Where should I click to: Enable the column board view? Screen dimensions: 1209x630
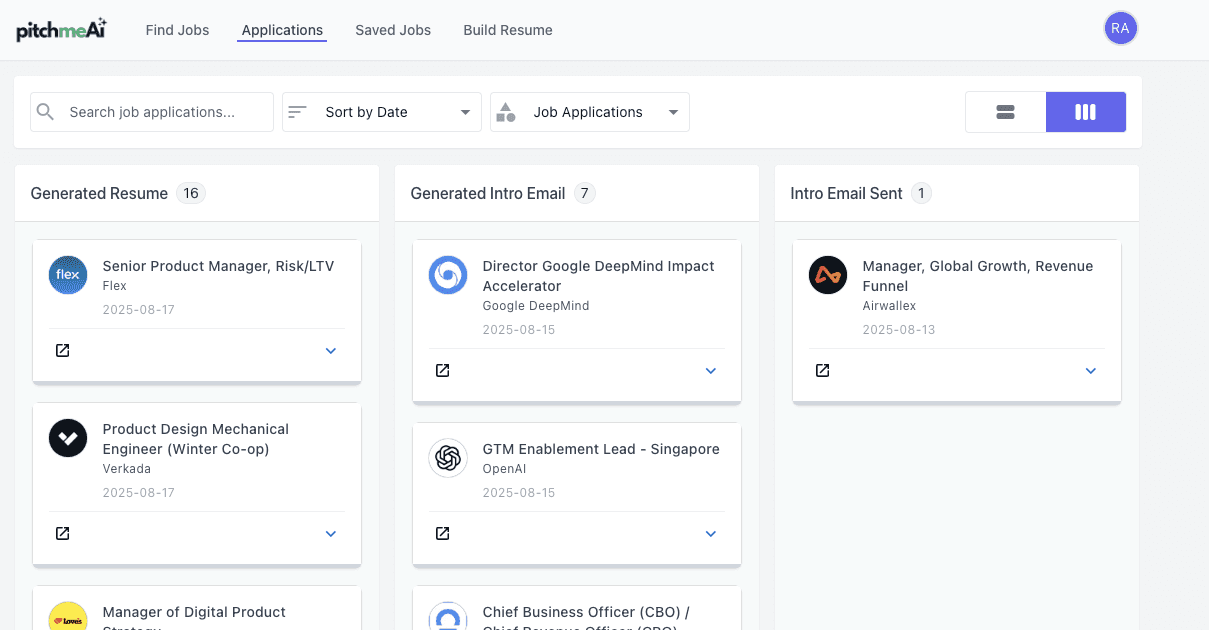click(x=1085, y=111)
